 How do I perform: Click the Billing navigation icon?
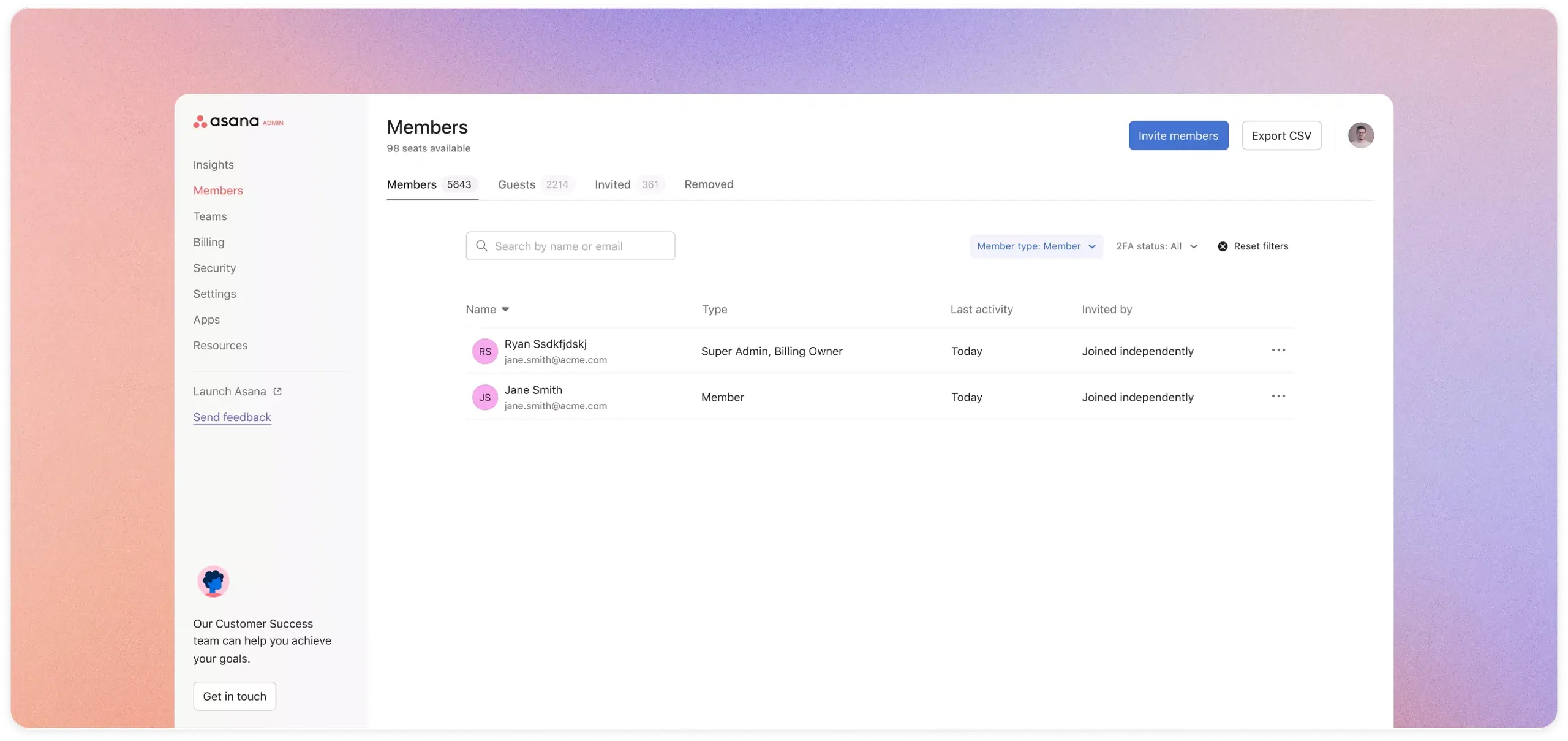pyautogui.click(x=208, y=242)
